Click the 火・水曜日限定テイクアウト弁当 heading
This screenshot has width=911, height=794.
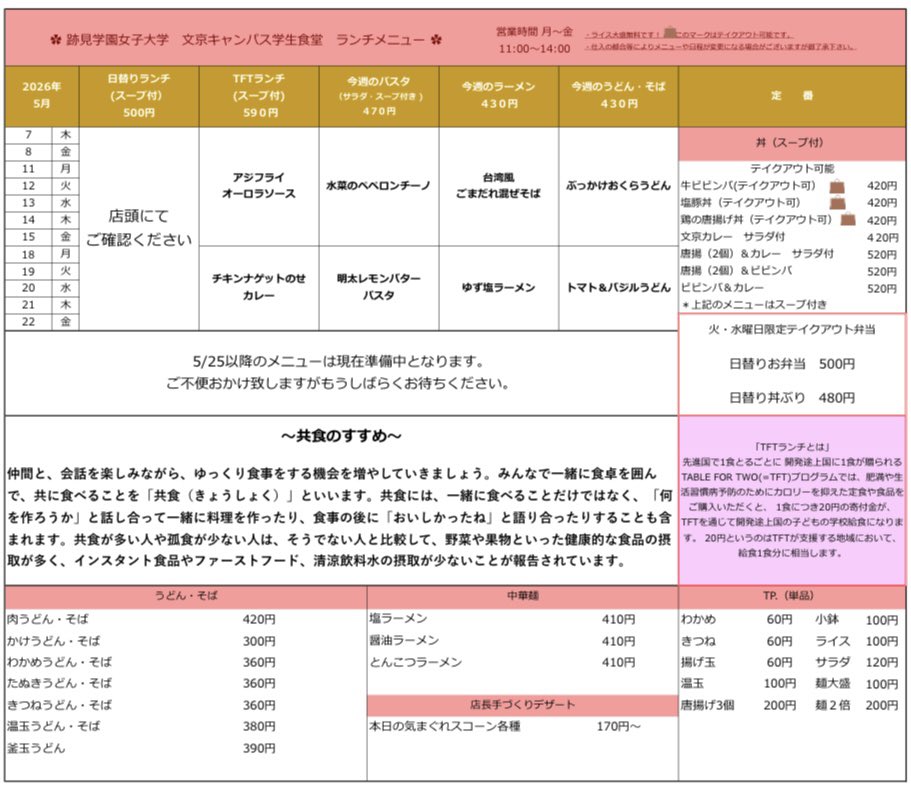point(792,329)
